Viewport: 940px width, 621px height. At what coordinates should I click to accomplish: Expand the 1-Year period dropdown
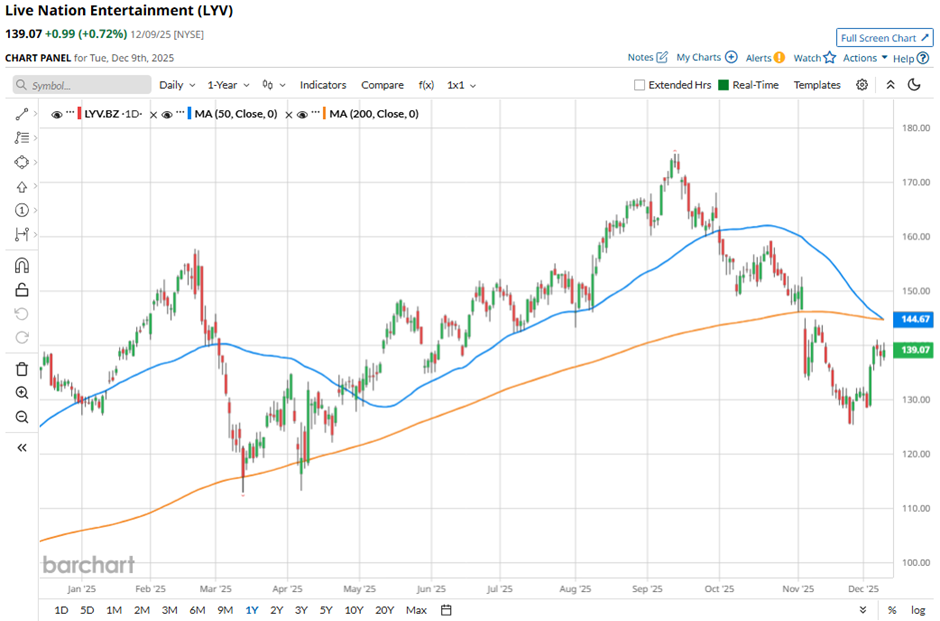[228, 85]
